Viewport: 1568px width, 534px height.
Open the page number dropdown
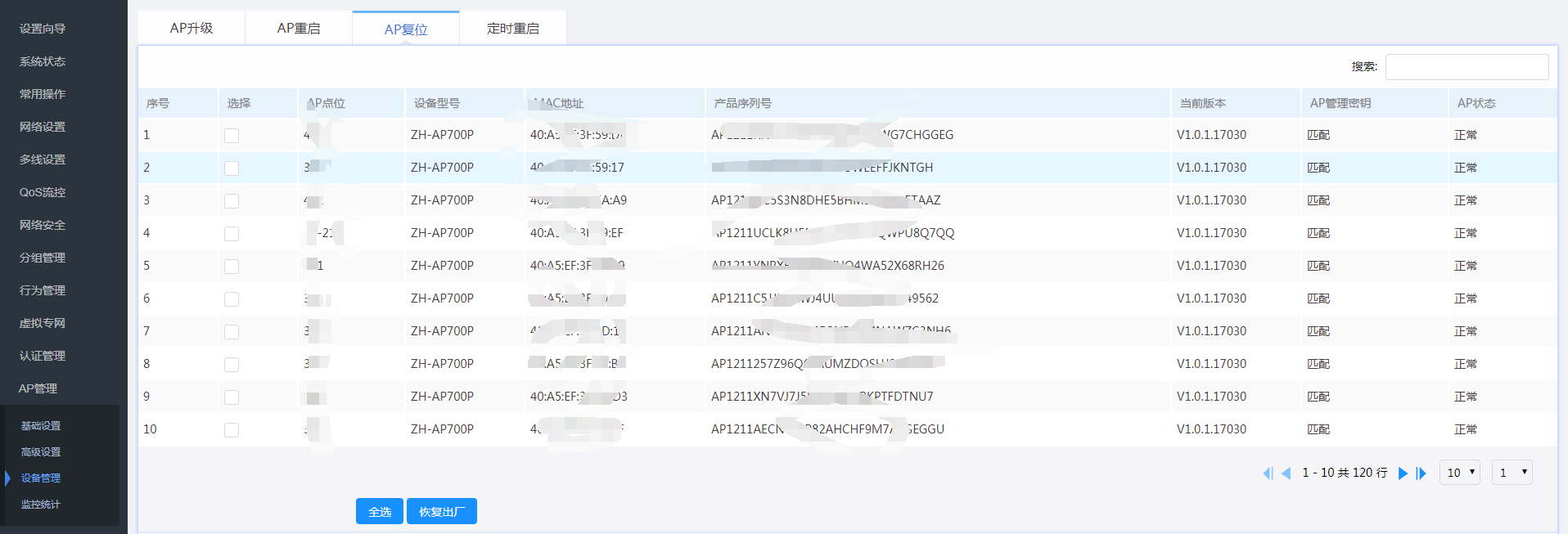[1512, 473]
